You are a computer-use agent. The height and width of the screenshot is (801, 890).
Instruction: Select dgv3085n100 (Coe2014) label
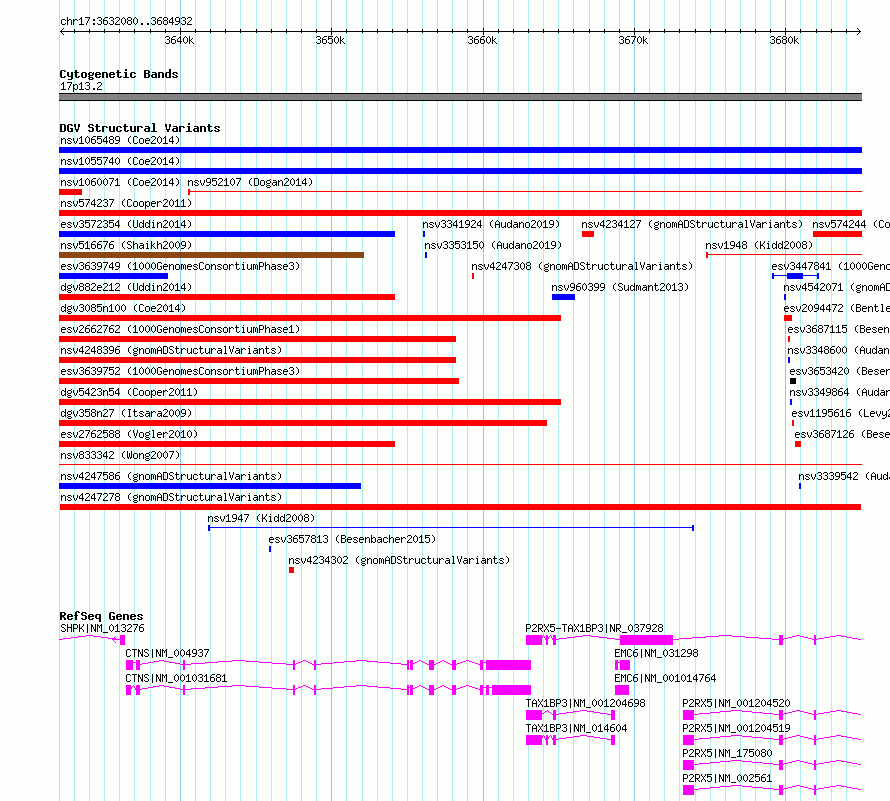tap(123, 308)
